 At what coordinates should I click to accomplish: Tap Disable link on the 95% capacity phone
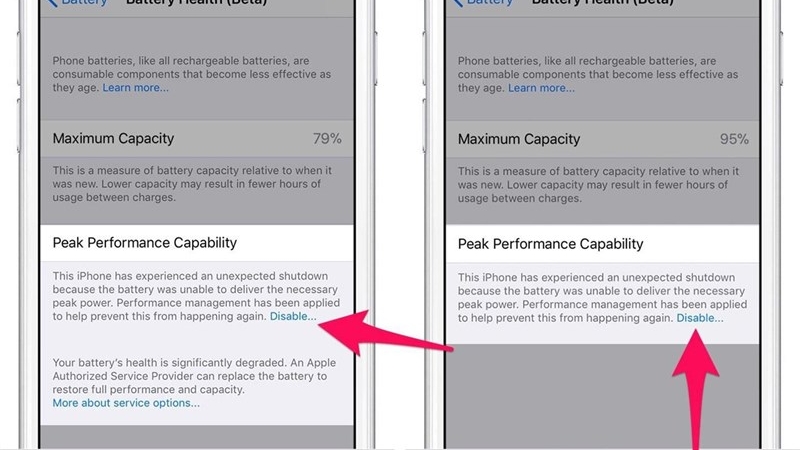click(699, 318)
